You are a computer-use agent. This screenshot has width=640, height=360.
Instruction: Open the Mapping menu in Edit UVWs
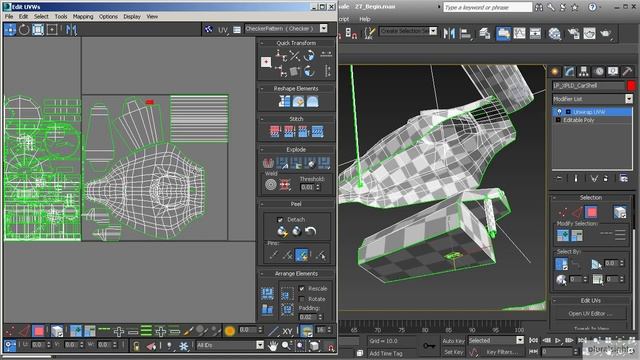click(83, 17)
